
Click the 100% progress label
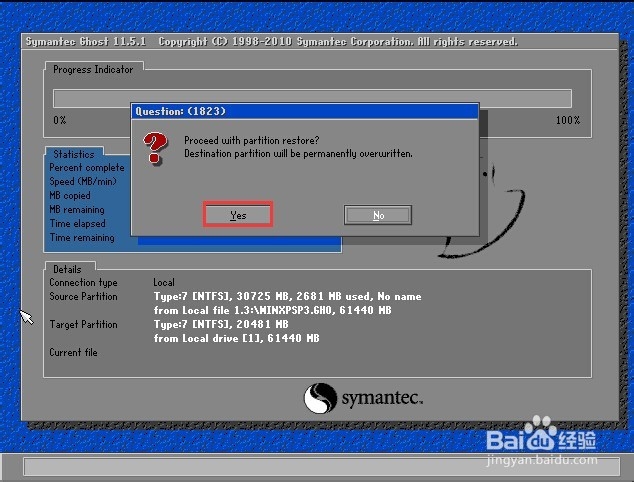(x=568, y=120)
